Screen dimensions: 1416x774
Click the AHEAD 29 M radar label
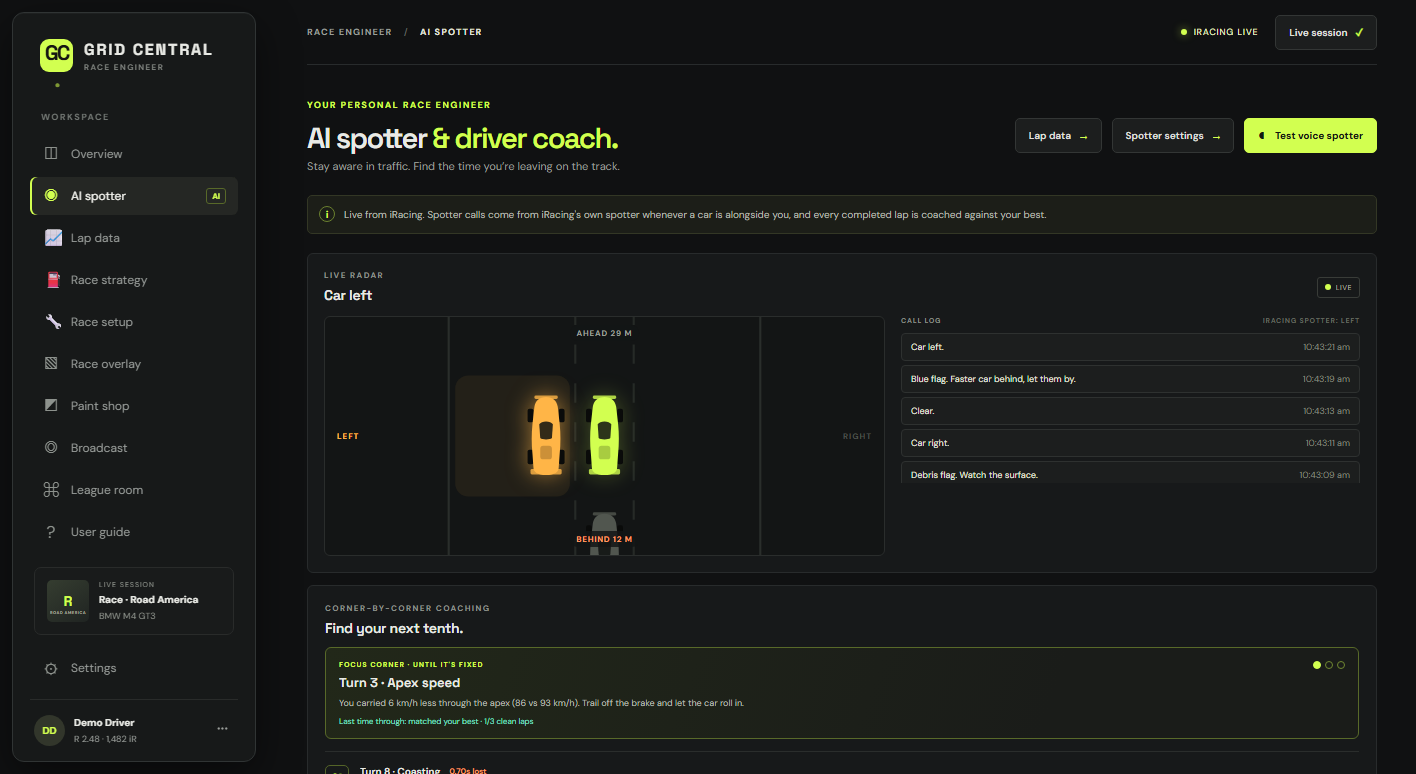[604, 333]
